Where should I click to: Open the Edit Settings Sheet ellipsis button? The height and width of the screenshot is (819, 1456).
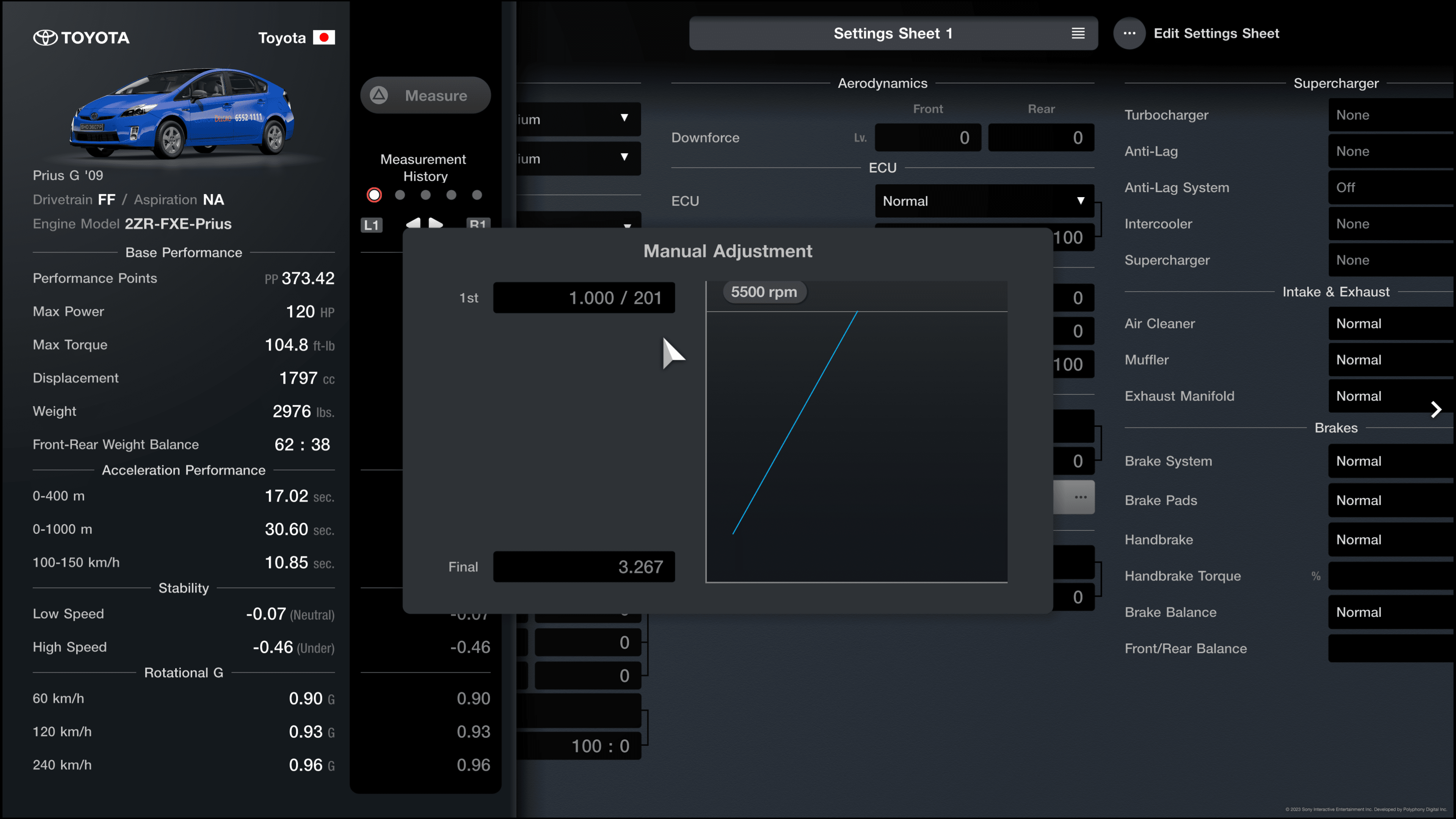(1129, 33)
